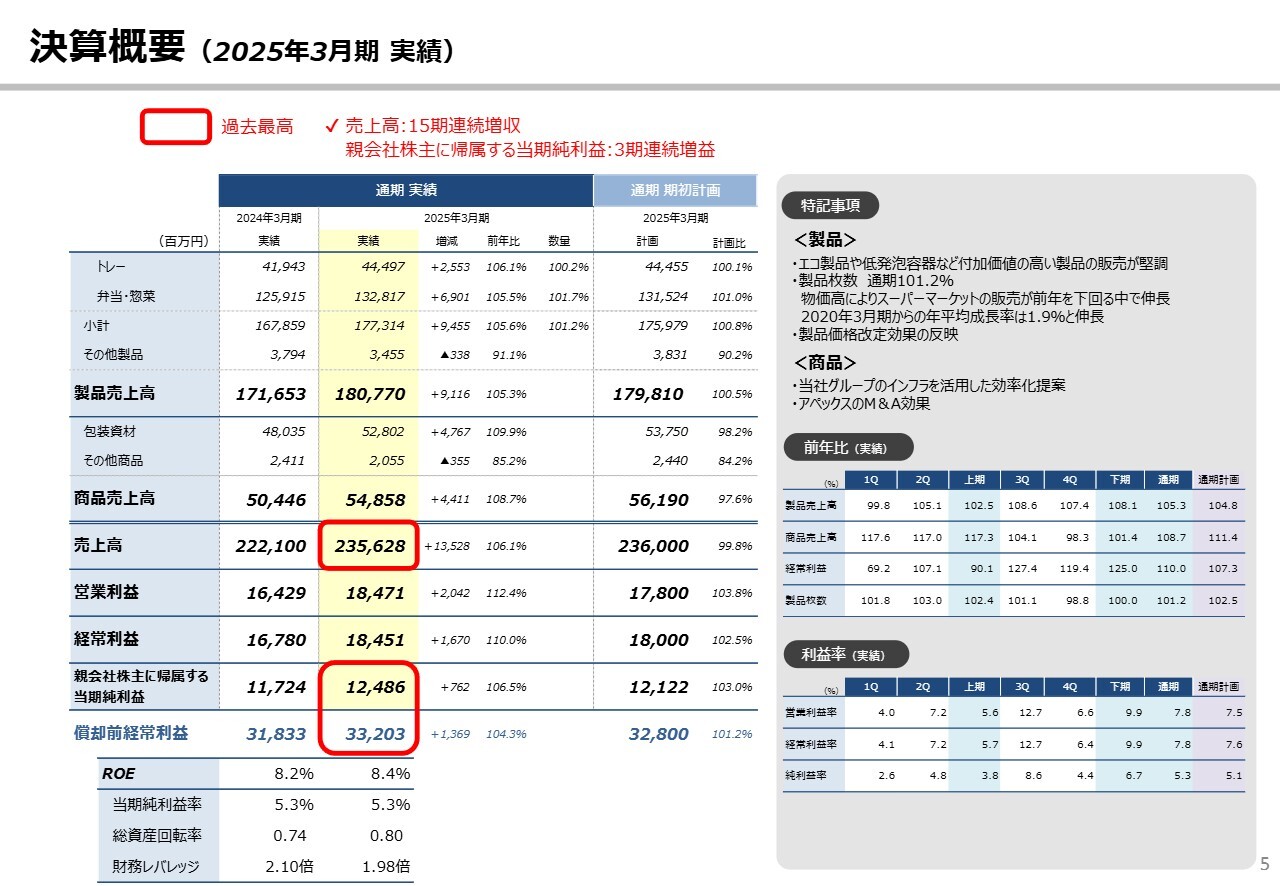Click the 決算概要 slide title

click(x=108, y=47)
